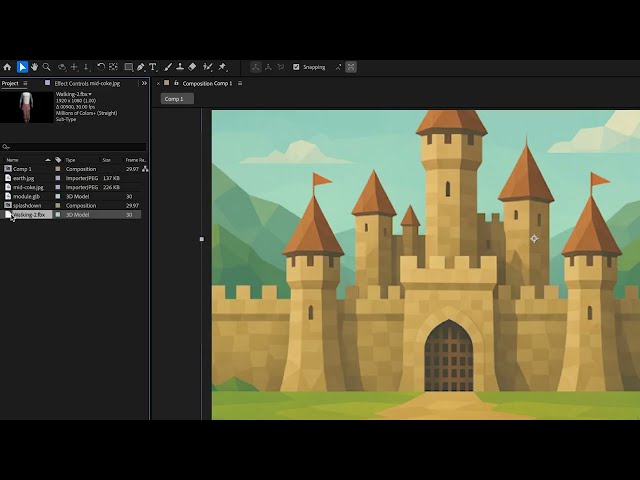Select the Type text tool
Viewport: 640px width, 480px height.
153,67
